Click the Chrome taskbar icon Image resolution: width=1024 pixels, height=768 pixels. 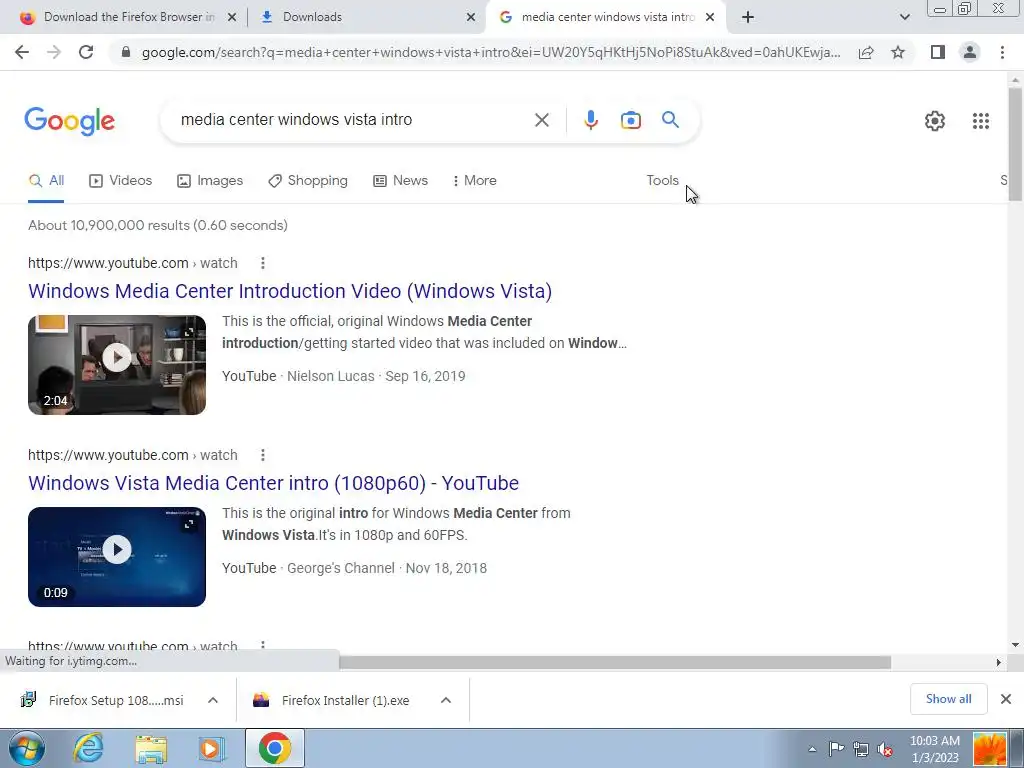[274, 748]
